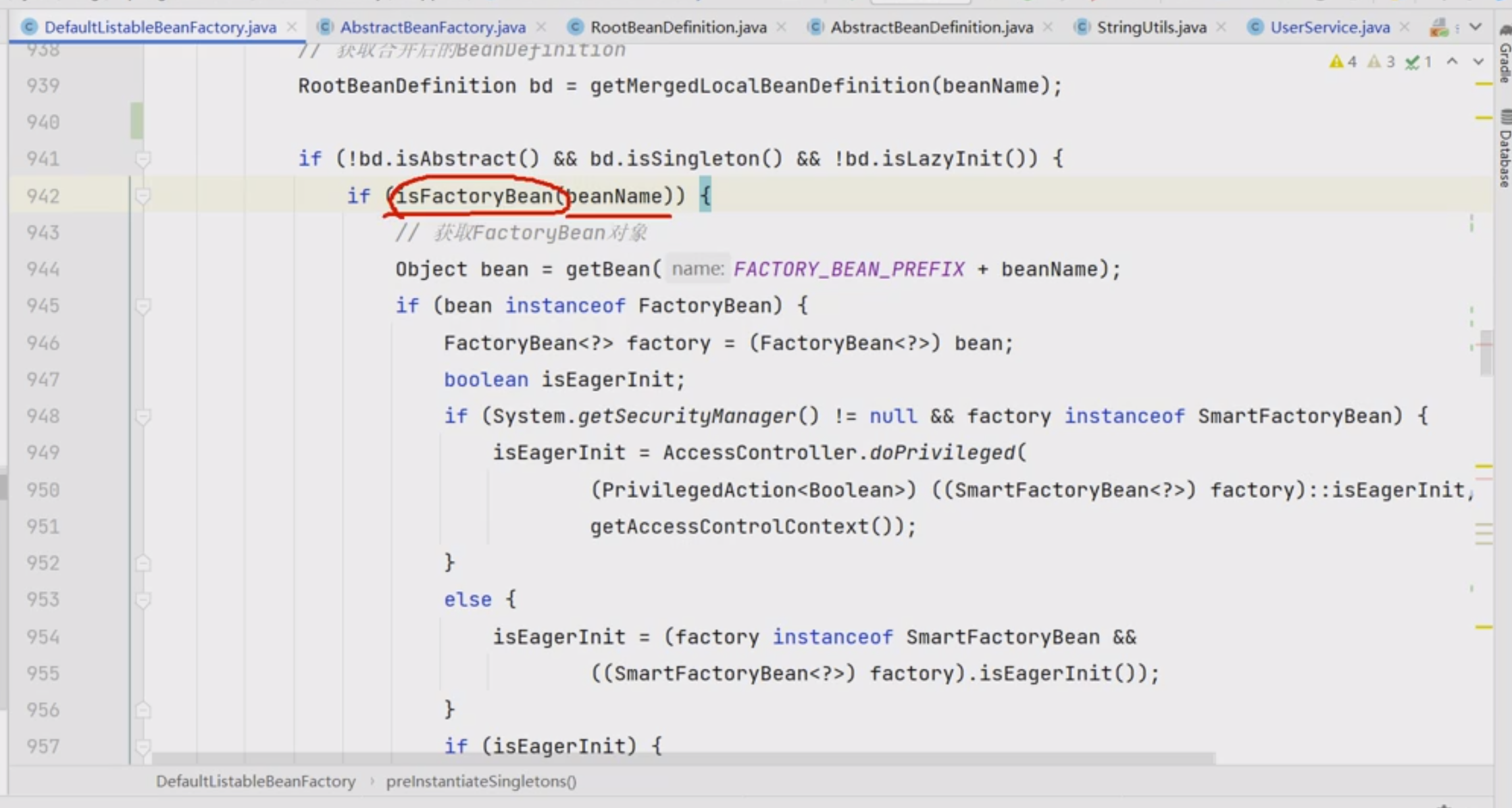This screenshot has height=808, width=1512.
Task: Click the line 940 gutter change marker
Action: pyautogui.click(x=136, y=122)
